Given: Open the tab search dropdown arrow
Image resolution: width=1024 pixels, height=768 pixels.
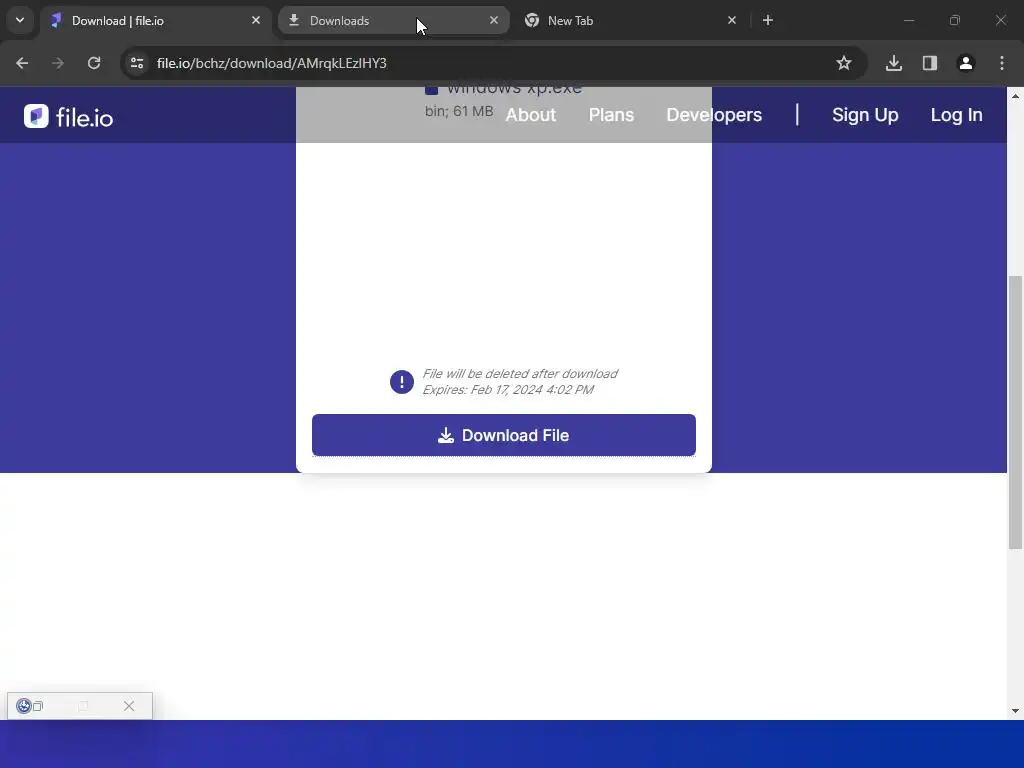Looking at the screenshot, I should point(20,20).
